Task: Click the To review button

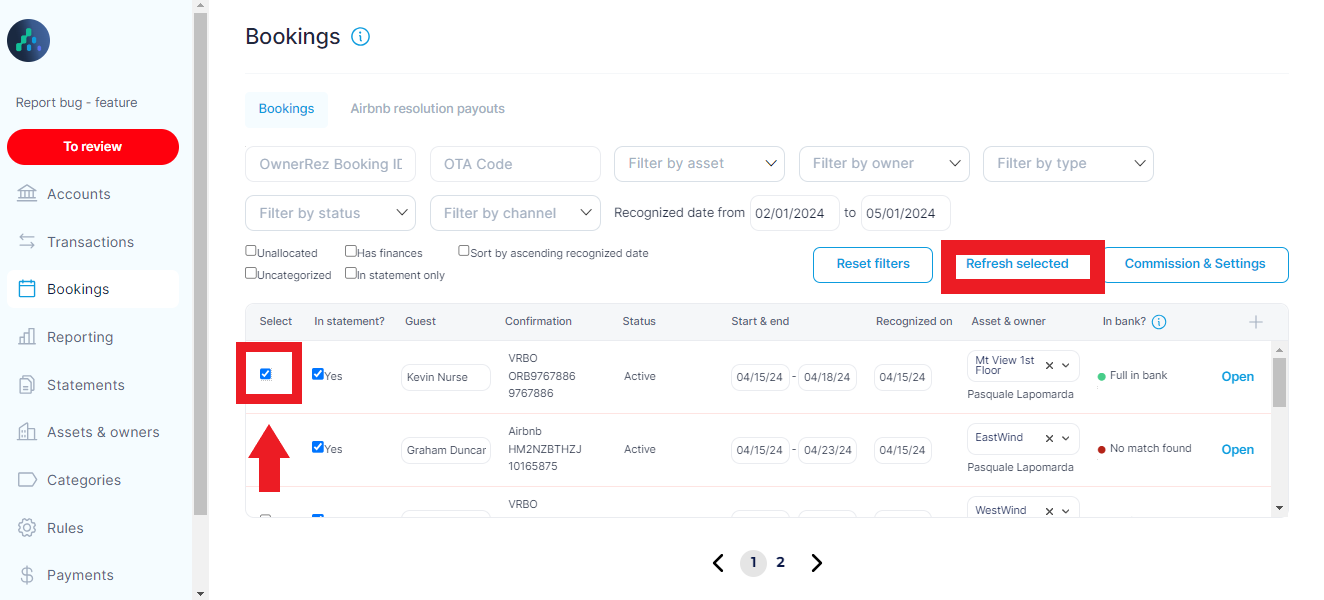Action: (93, 147)
